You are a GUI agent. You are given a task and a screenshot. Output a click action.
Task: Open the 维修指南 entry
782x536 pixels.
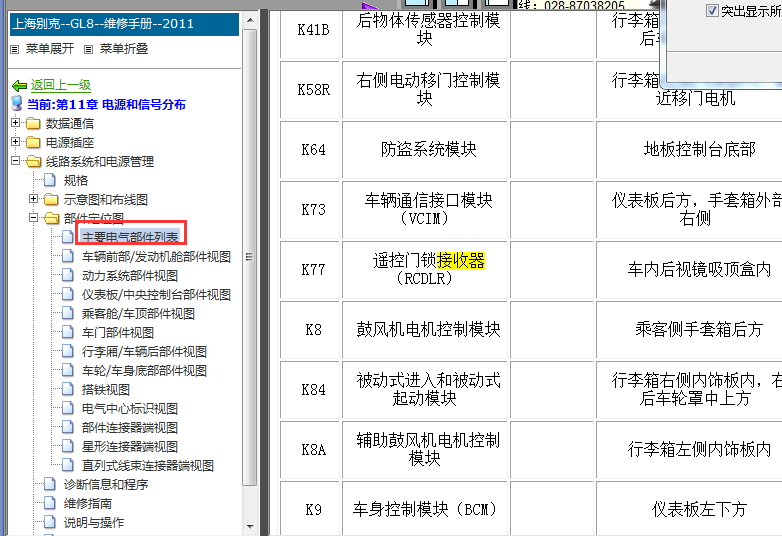point(88,504)
